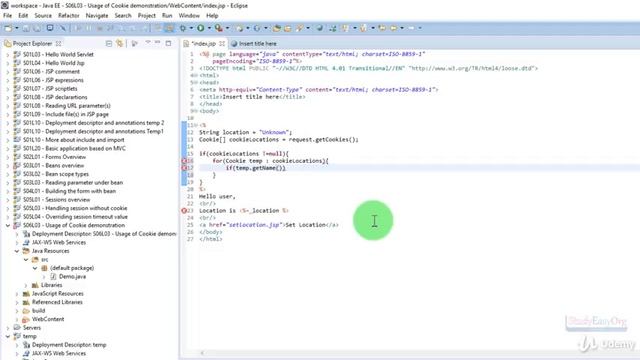Select the (default package) node
The width and height of the screenshot is (640, 360).
coord(72,268)
